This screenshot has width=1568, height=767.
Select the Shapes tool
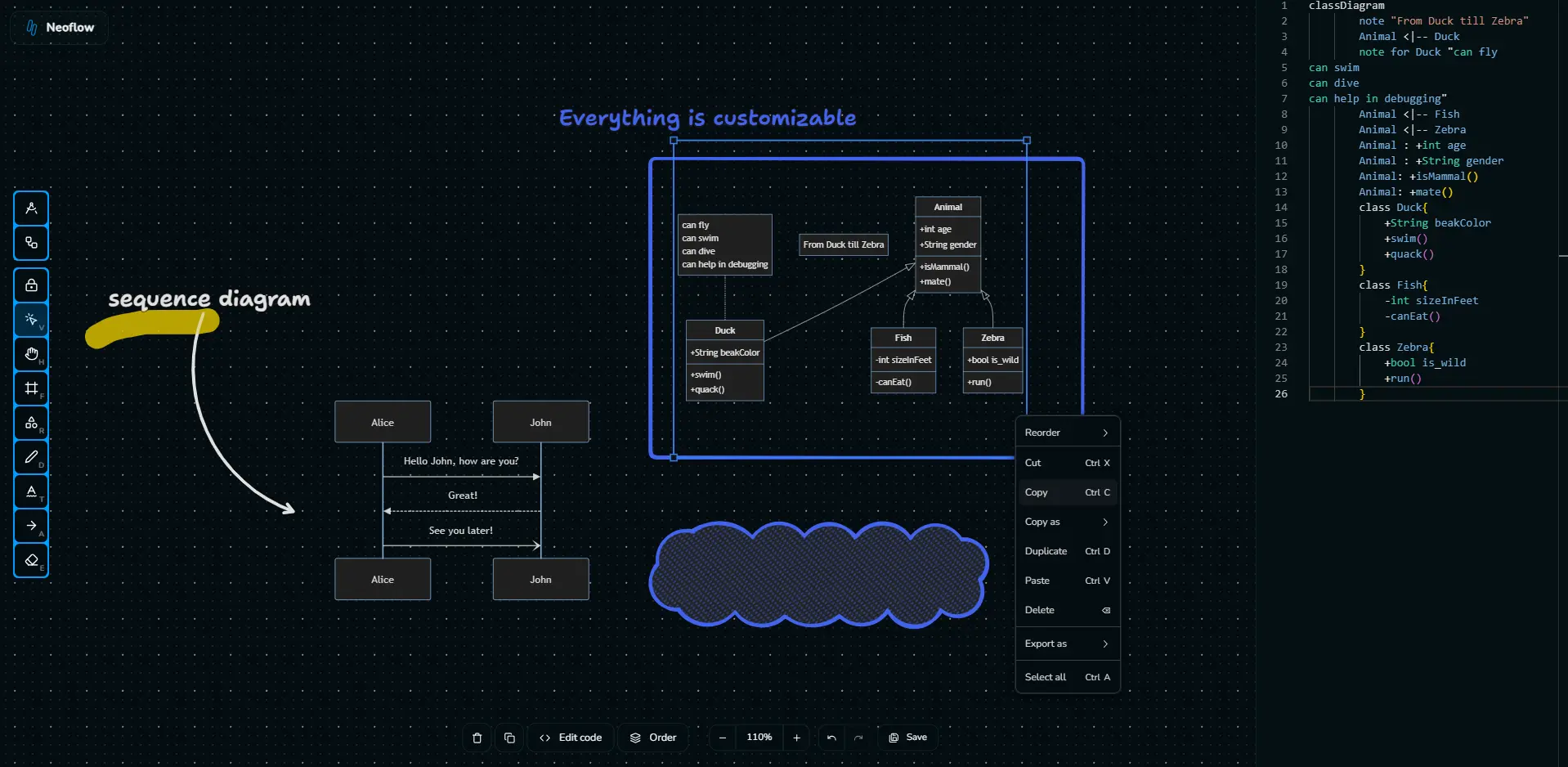[x=31, y=423]
